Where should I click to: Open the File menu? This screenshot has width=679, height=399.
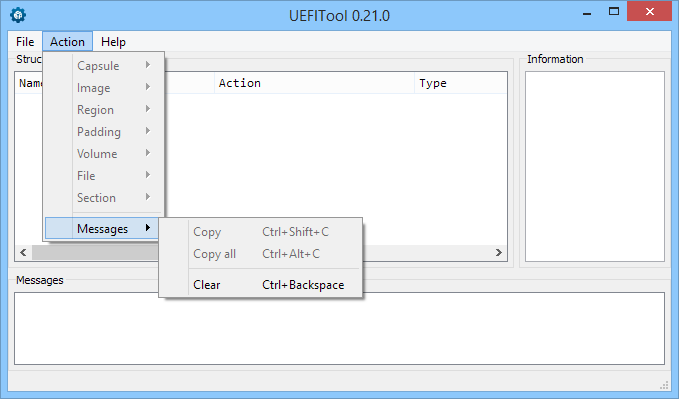[x=25, y=42]
